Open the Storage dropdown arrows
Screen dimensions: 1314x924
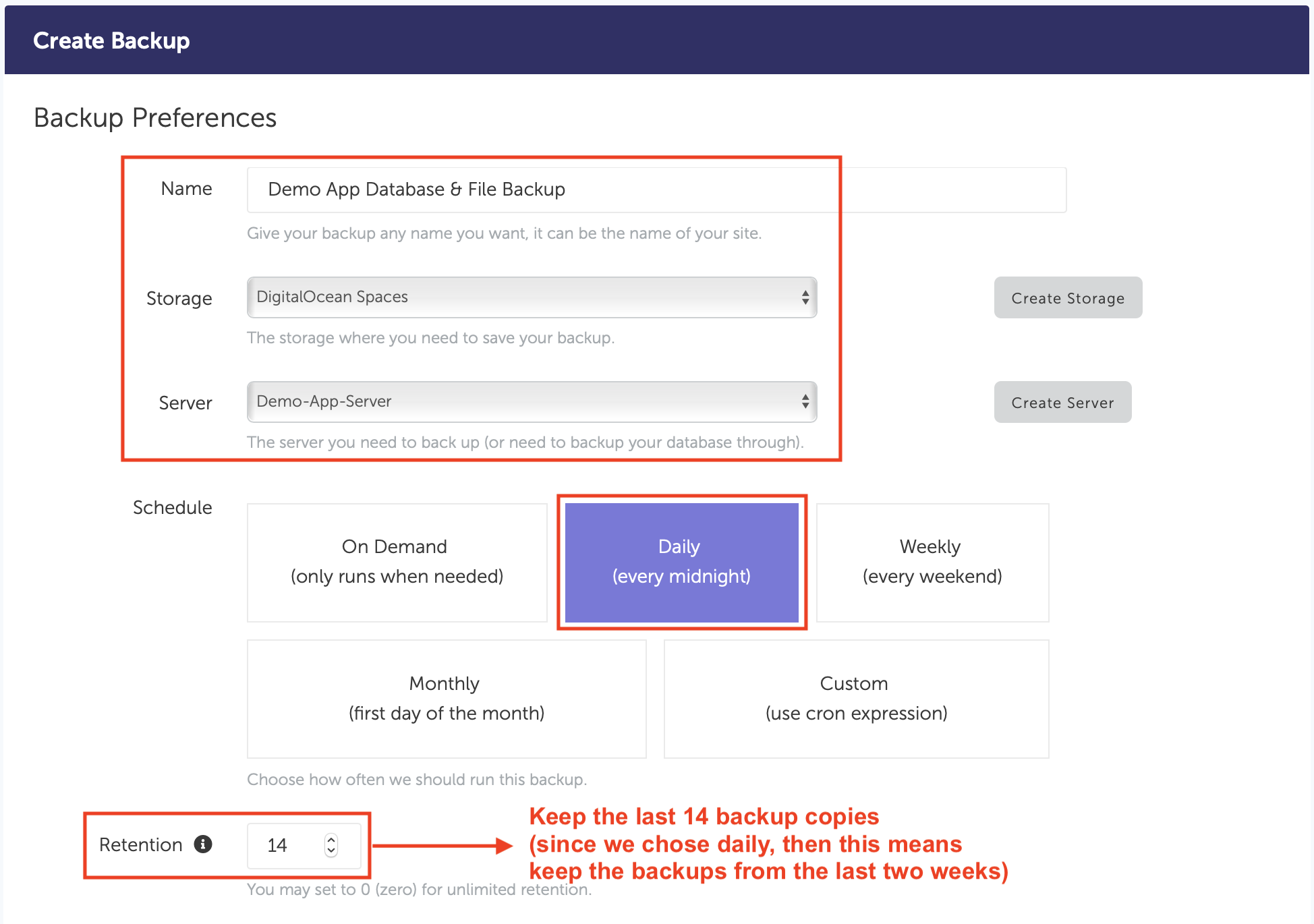[805, 297]
